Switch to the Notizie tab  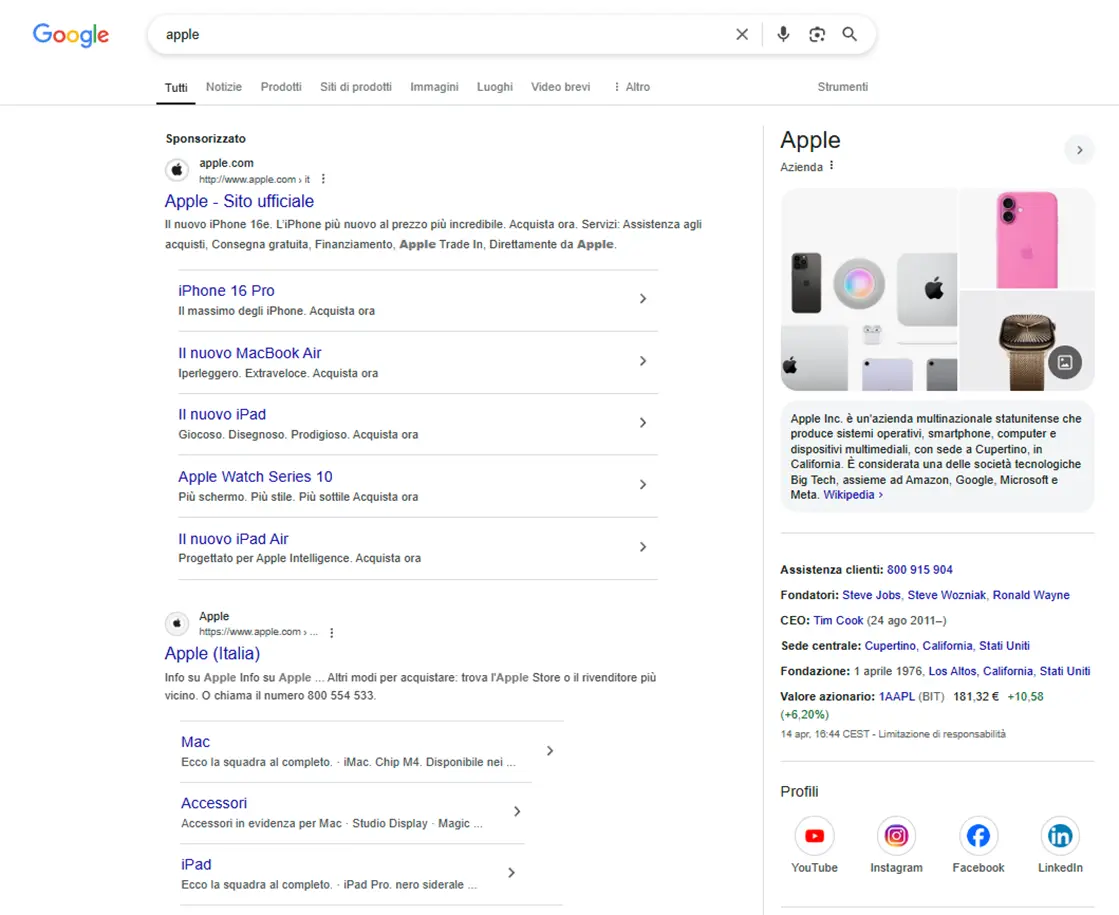point(223,87)
